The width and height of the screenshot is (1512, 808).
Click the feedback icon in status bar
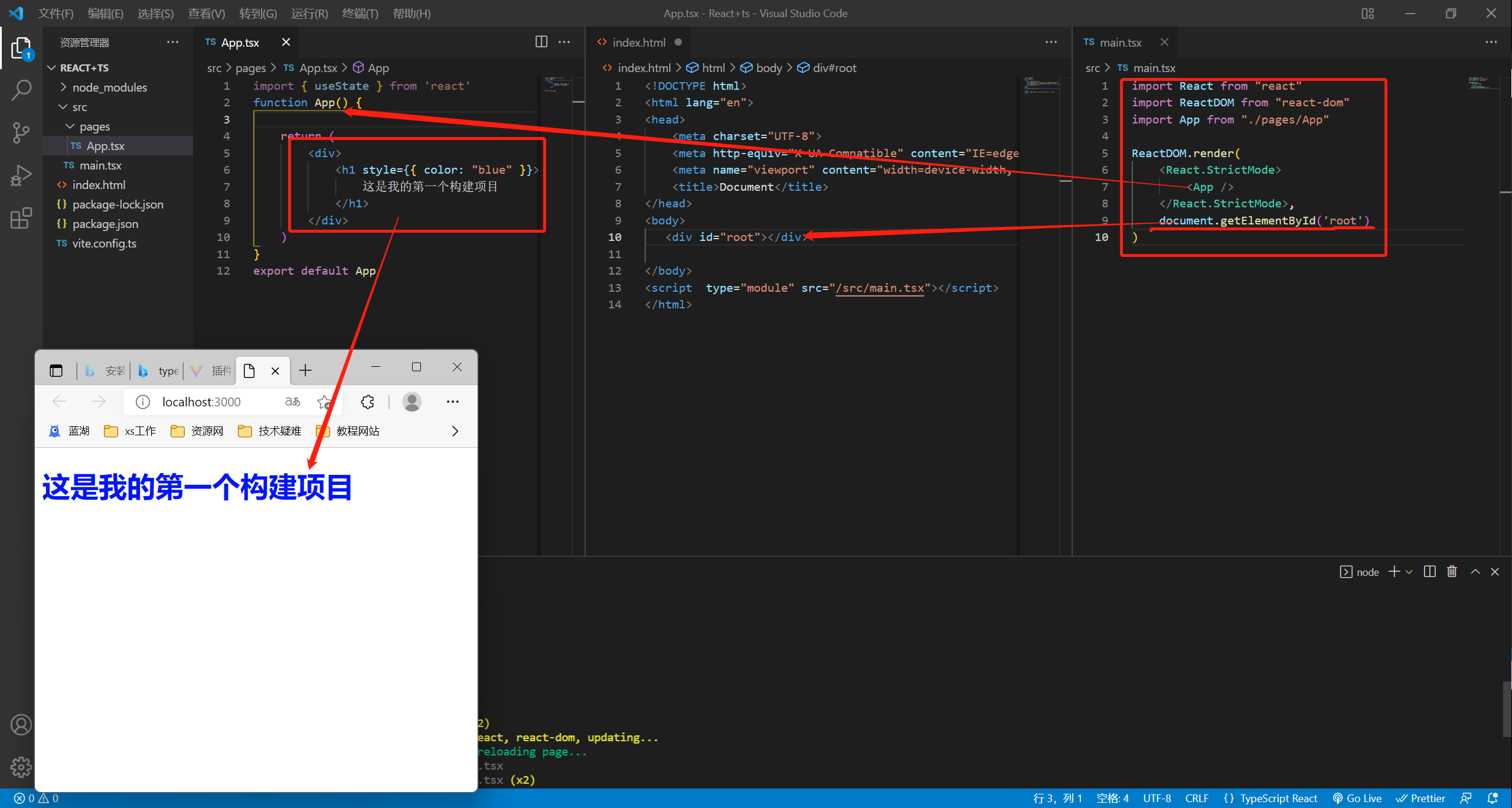coord(1466,799)
